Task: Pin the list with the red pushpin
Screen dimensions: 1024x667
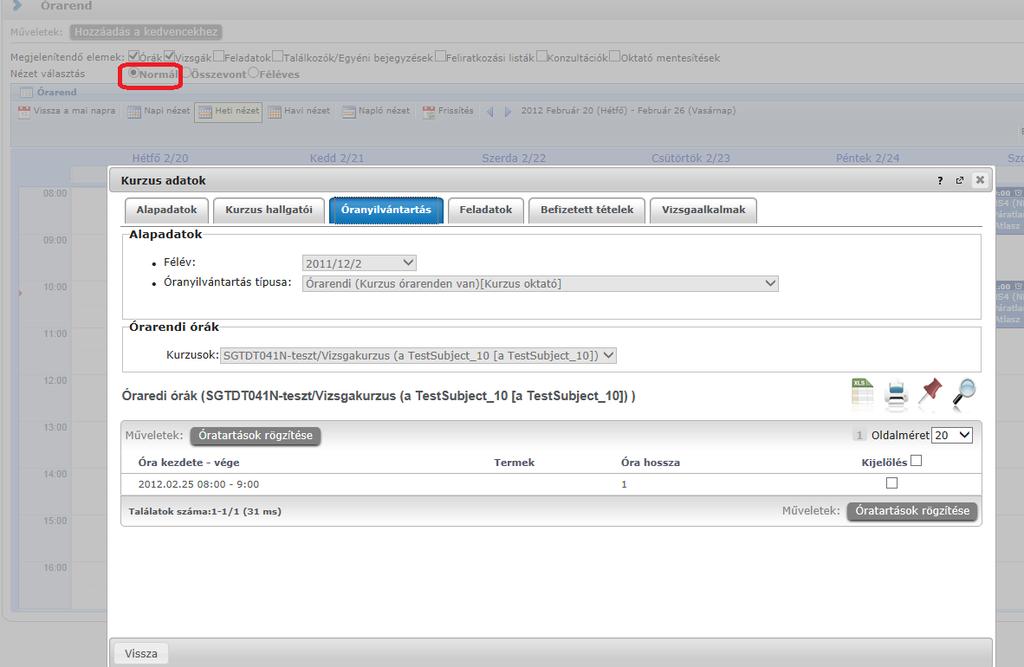Action: click(x=930, y=394)
